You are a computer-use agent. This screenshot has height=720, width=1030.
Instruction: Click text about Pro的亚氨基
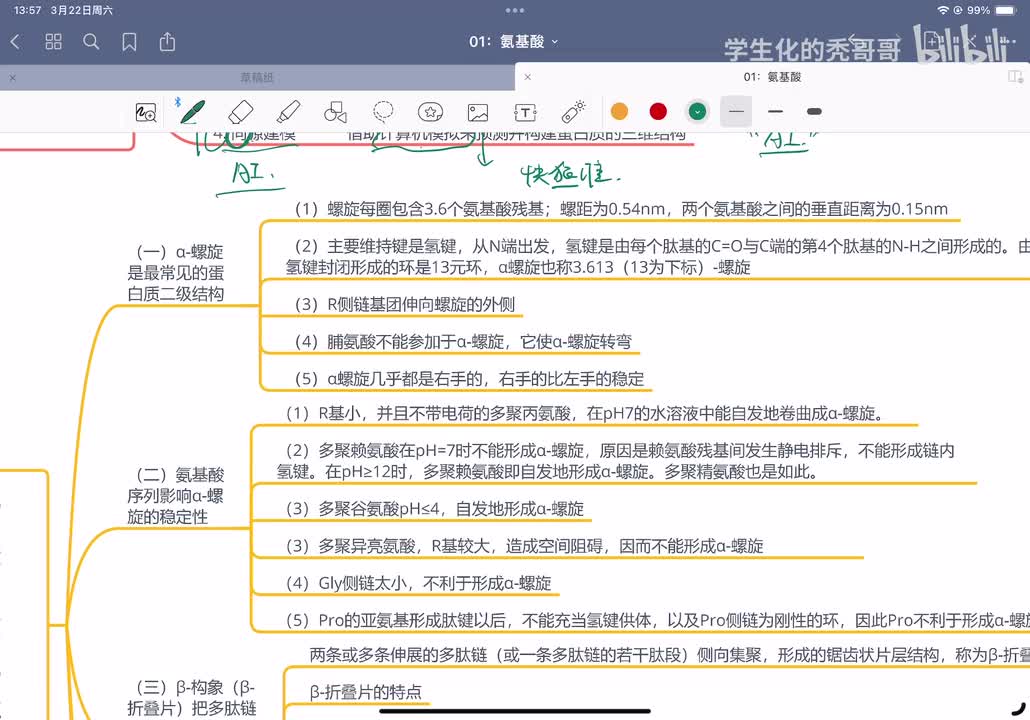tap(657, 620)
